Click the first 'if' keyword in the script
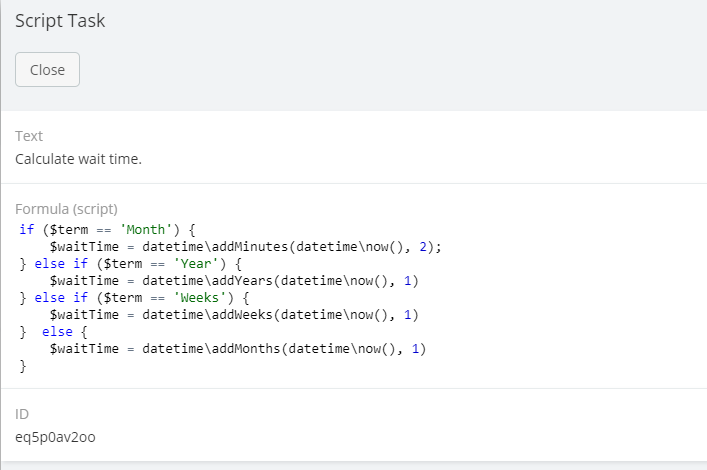 coord(27,229)
